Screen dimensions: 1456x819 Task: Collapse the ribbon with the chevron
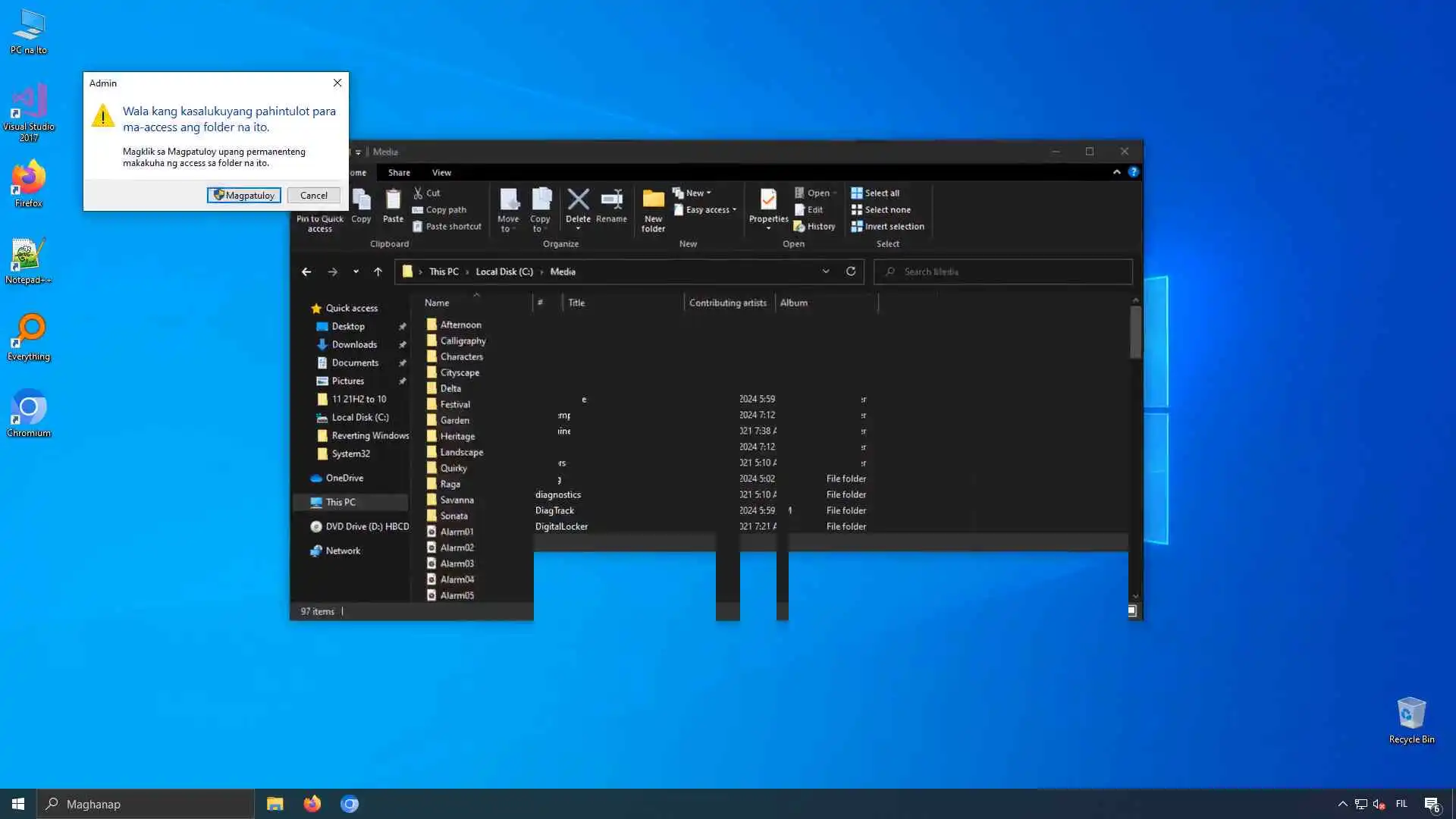1116,172
